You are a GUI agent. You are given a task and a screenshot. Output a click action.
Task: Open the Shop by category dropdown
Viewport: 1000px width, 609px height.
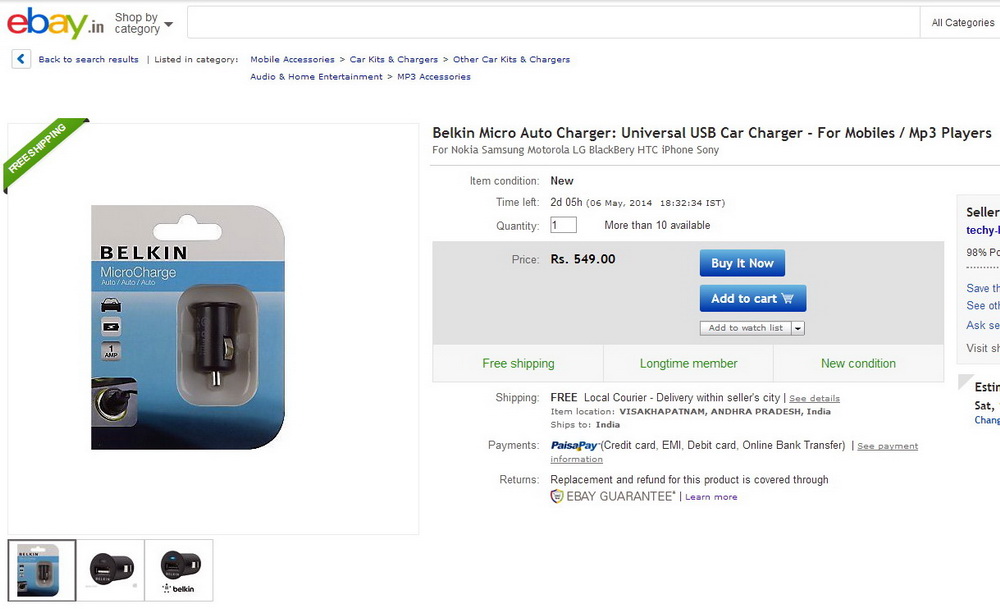[143, 24]
